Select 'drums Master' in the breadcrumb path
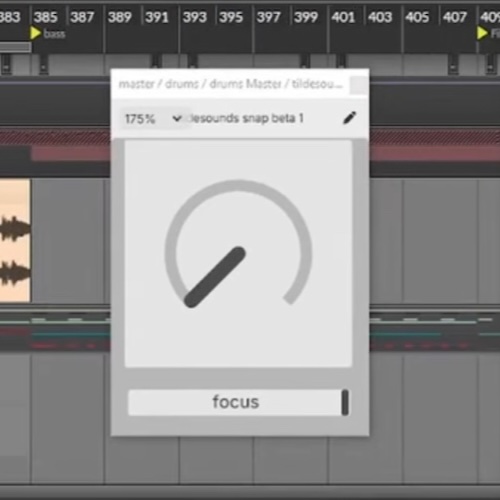Image resolution: width=500 pixels, height=500 pixels. [245, 84]
